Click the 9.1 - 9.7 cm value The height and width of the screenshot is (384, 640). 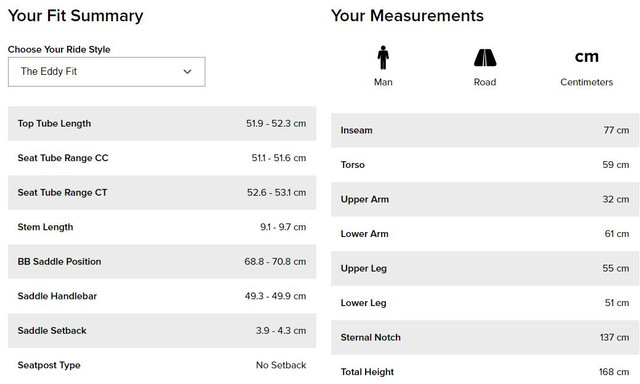283,227
